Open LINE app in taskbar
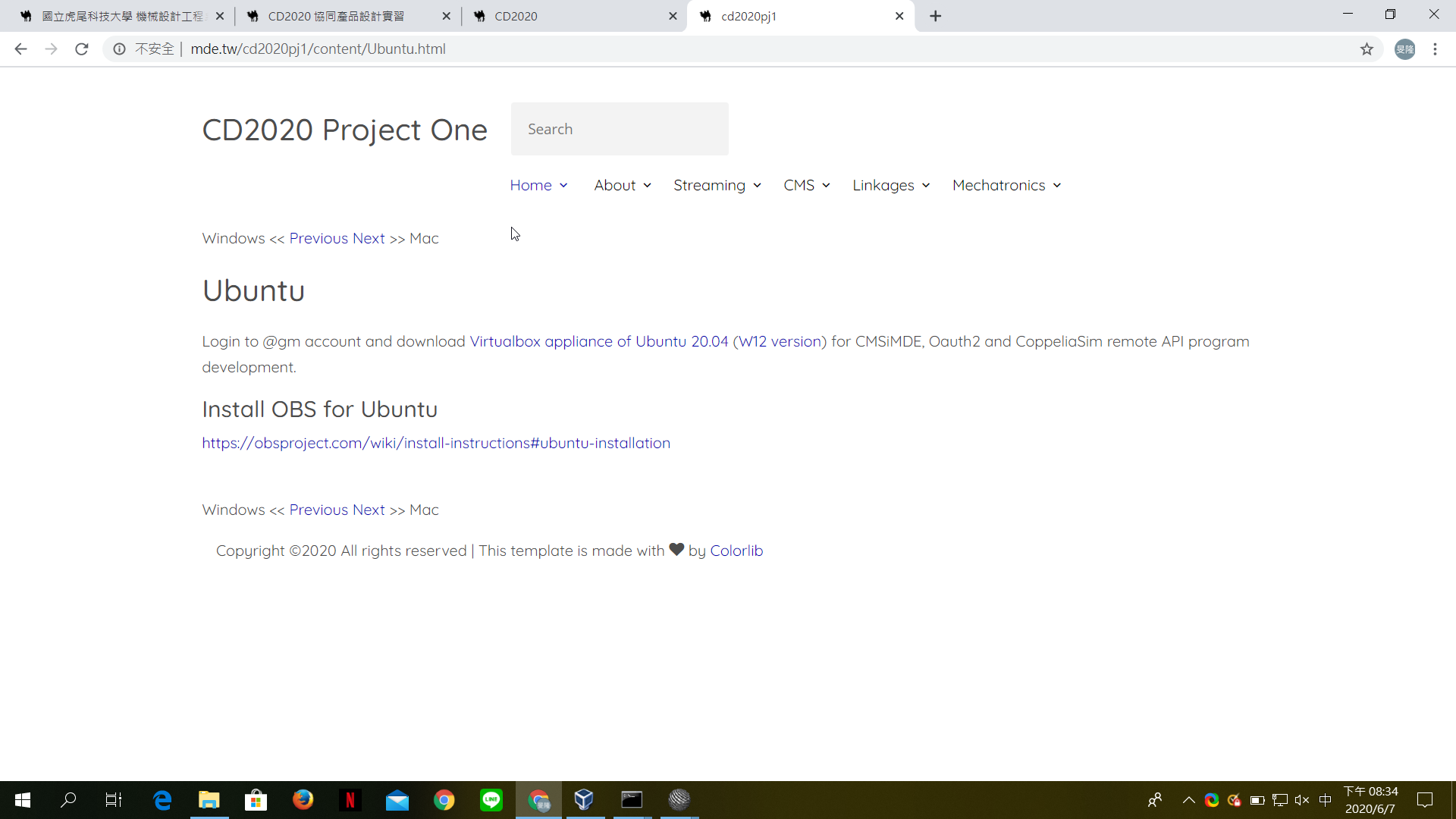 (491, 799)
